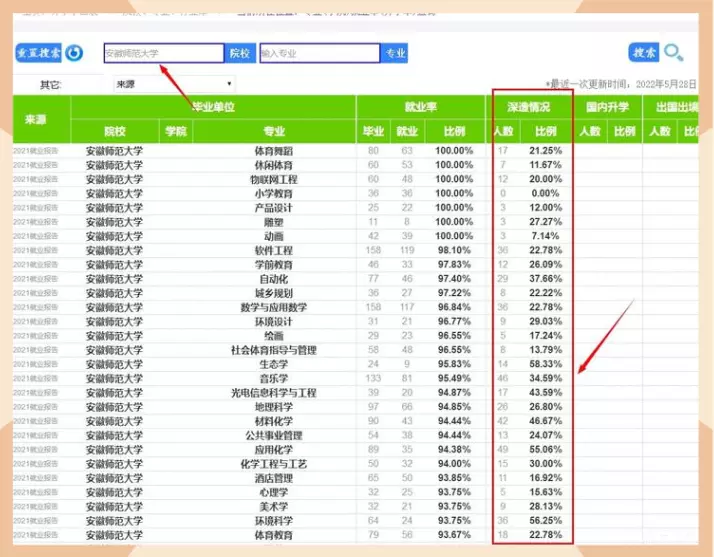The image size is (714, 557).
Task: Select the 心理学 major cell
Action: pos(274,492)
